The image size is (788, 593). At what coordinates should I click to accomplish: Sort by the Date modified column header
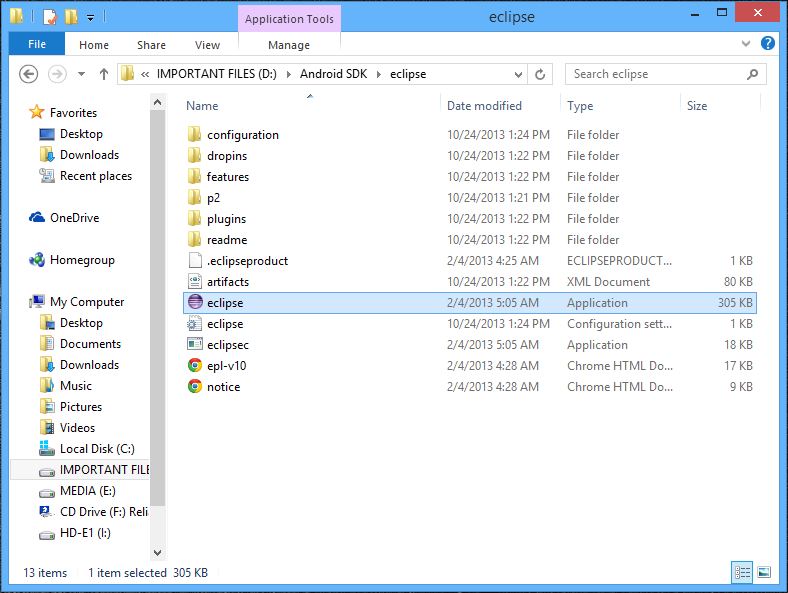(484, 106)
